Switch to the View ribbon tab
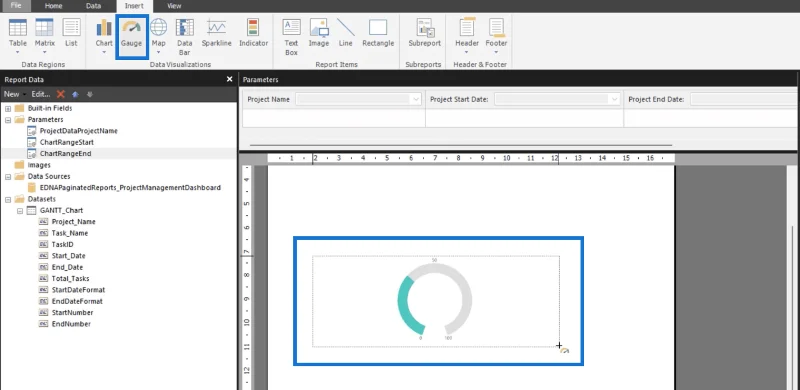 pos(174,6)
